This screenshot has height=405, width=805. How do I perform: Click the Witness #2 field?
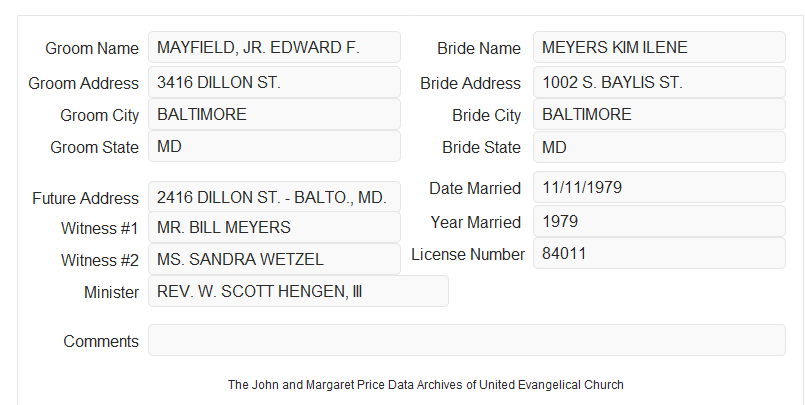(x=274, y=259)
